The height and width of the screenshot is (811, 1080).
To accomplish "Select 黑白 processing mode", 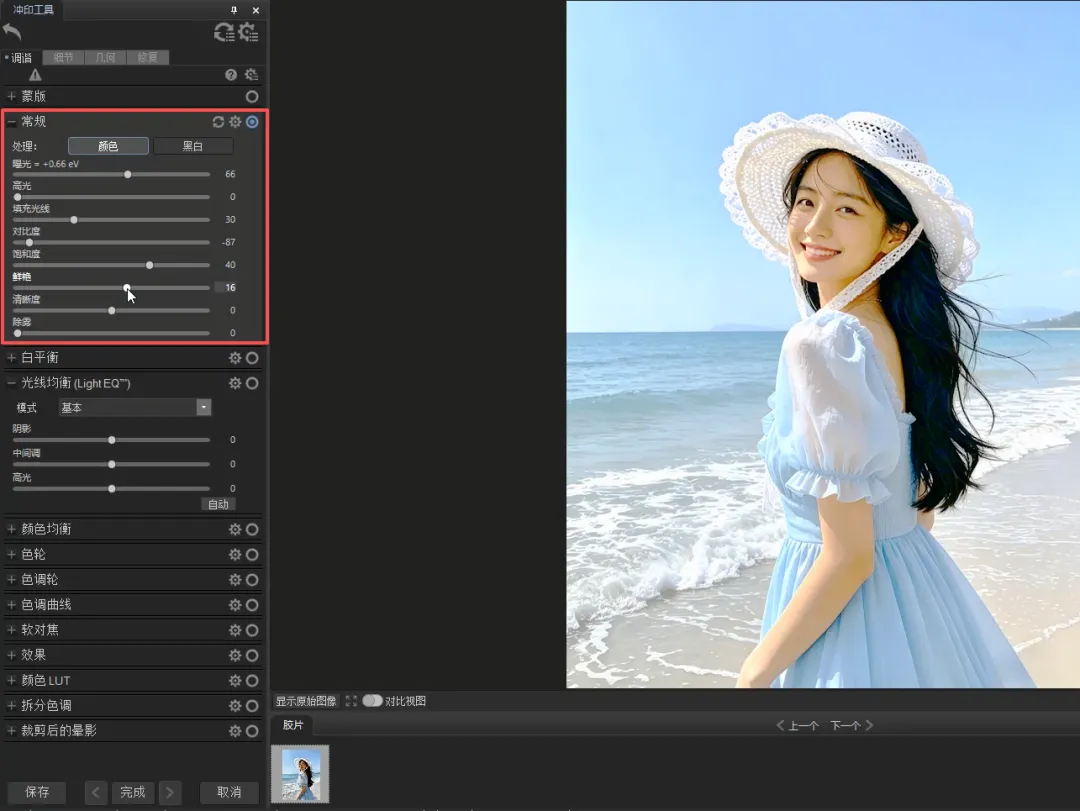I will pos(193,146).
